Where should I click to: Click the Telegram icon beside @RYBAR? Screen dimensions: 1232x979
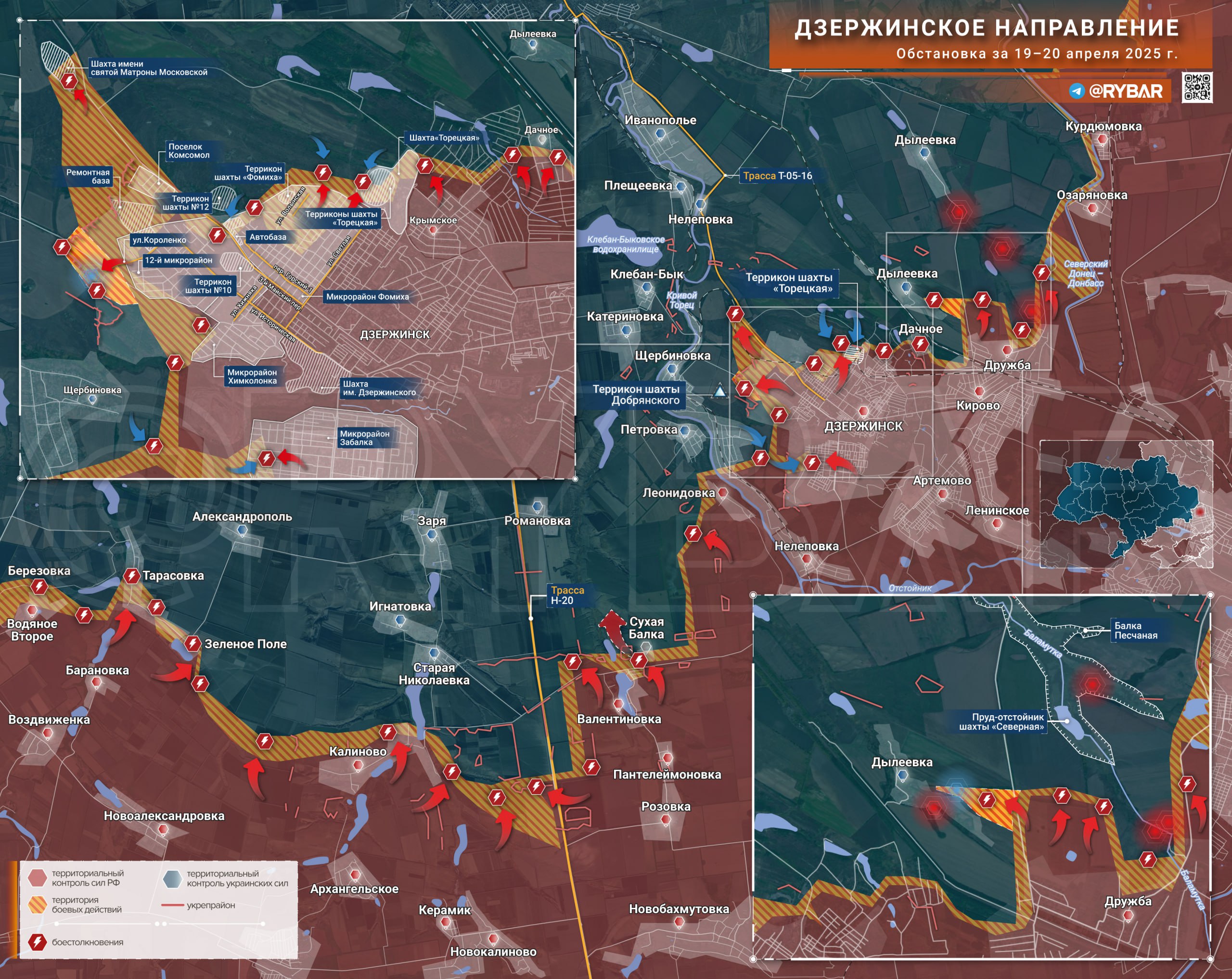point(1077,91)
